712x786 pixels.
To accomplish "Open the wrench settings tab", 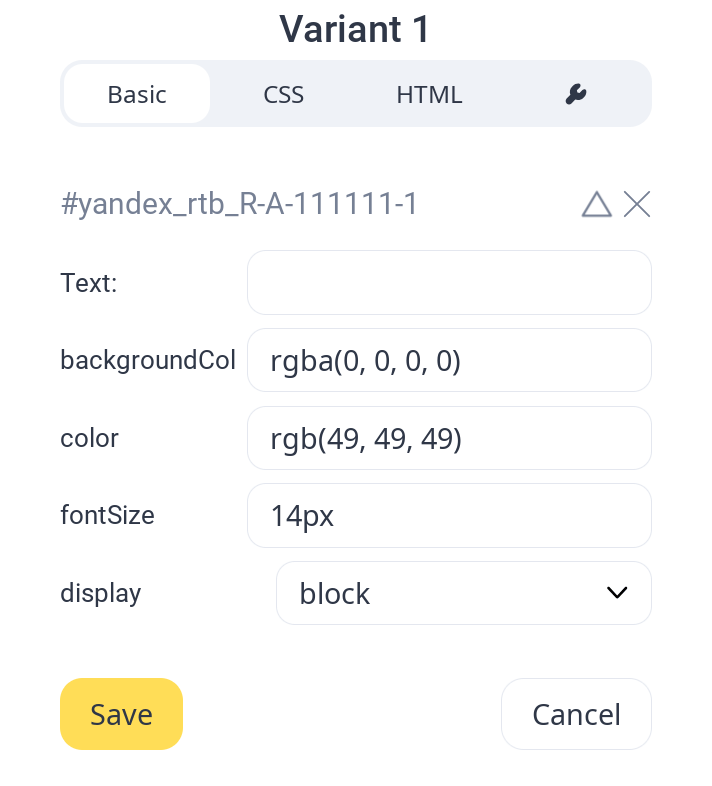I will pyautogui.click(x=575, y=95).
